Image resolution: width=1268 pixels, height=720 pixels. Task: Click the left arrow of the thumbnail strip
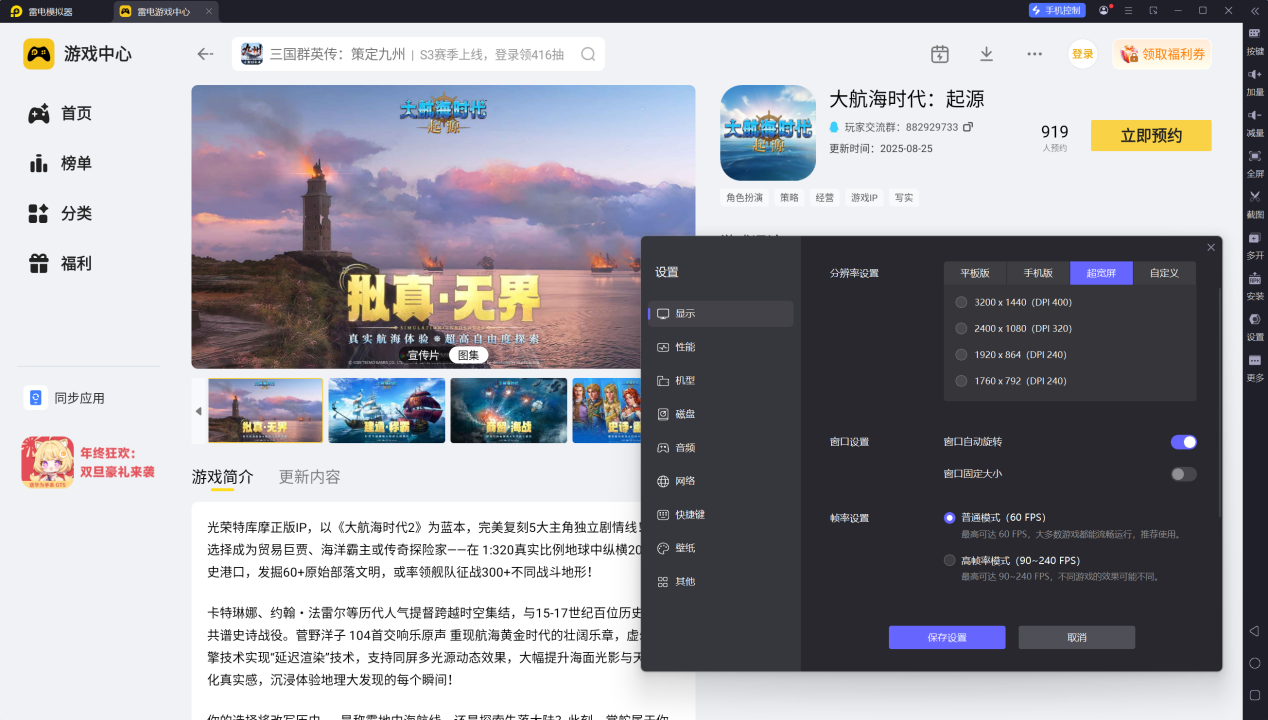pos(198,411)
